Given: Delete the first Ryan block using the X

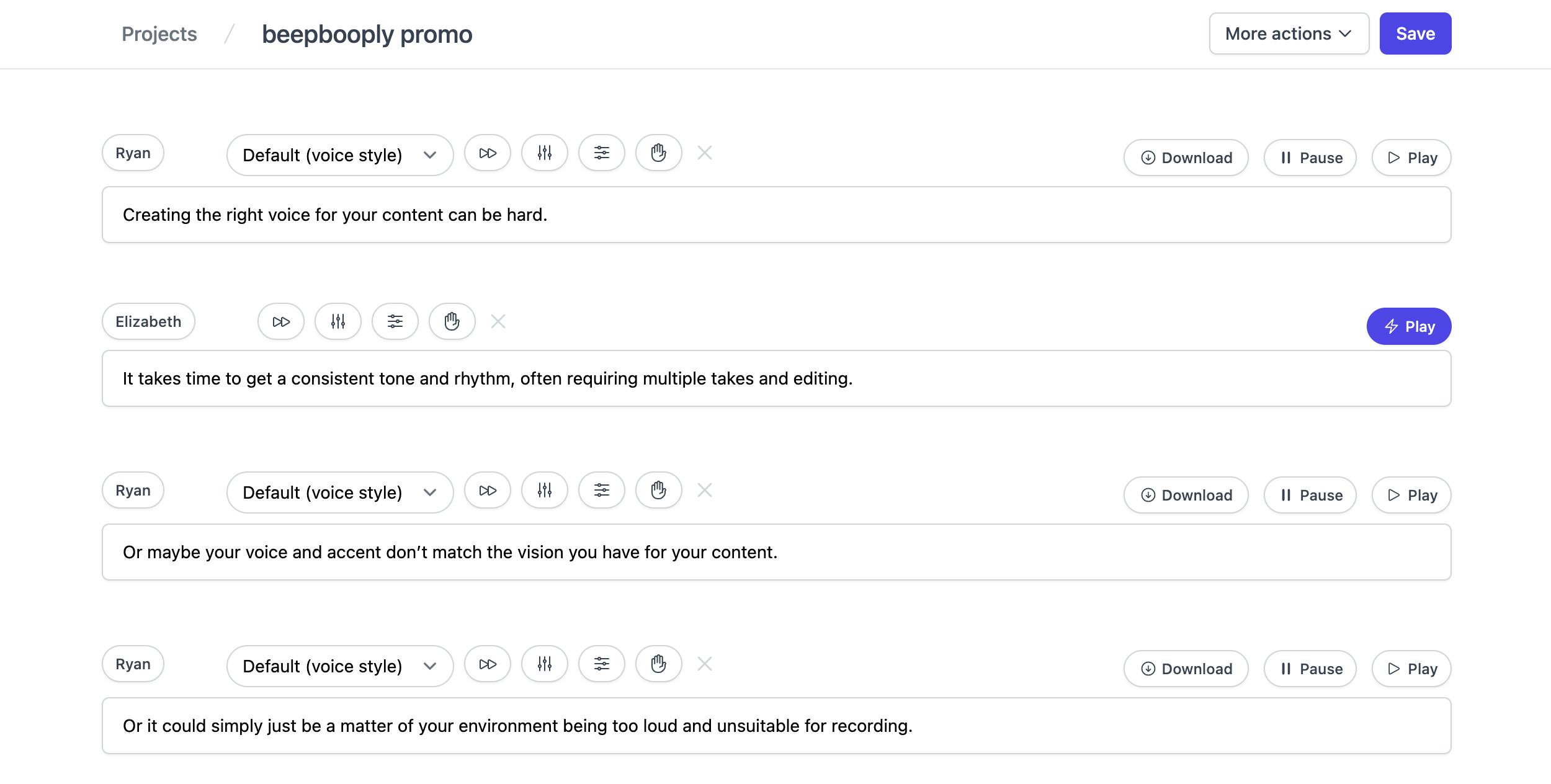Looking at the screenshot, I should 705,153.
